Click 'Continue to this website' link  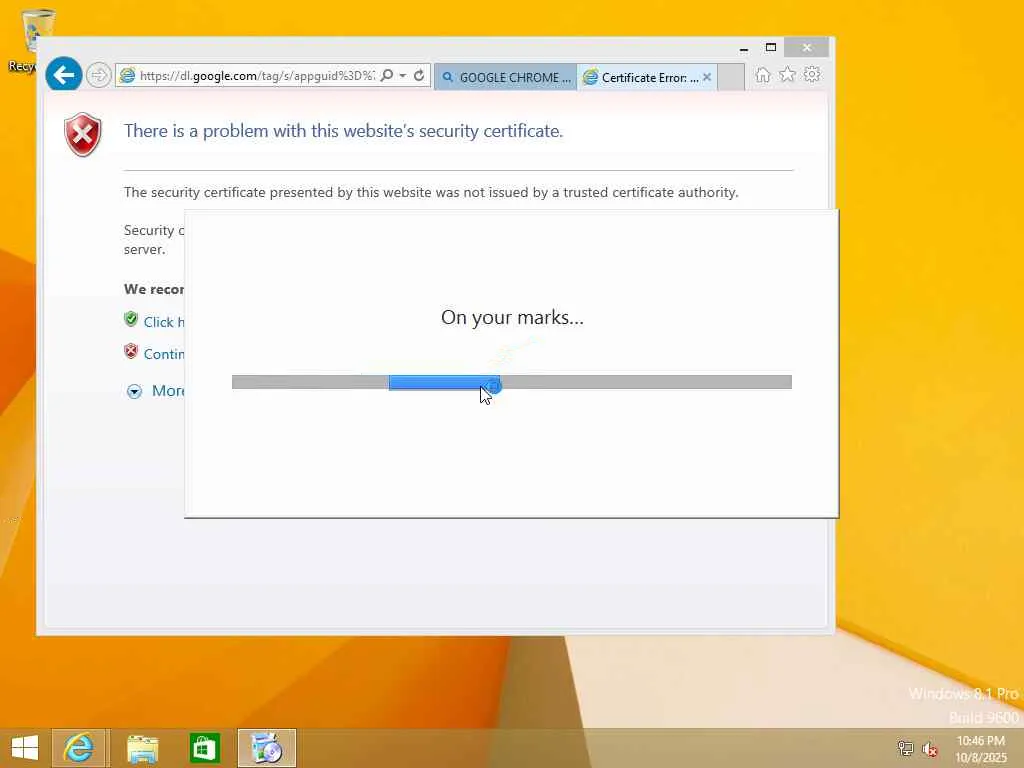pos(164,354)
